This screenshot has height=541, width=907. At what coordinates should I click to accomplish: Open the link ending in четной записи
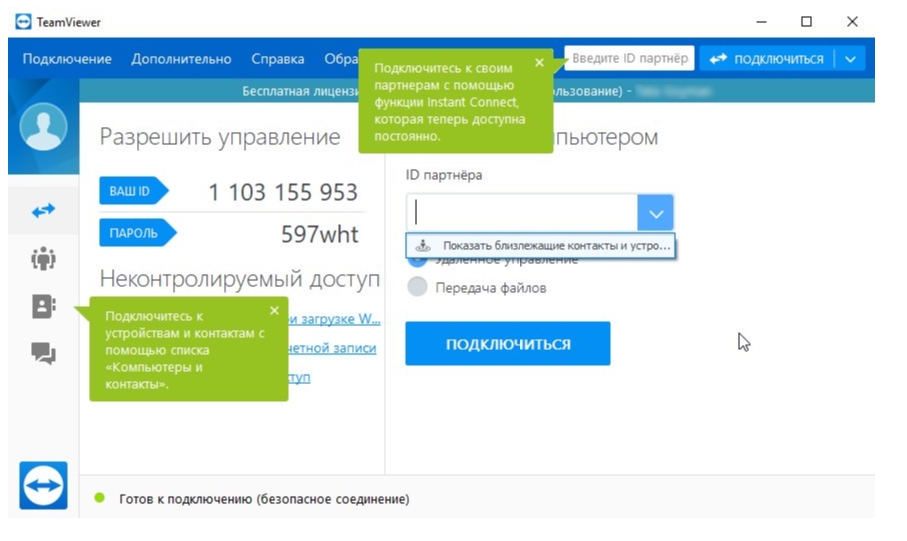(x=332, y=348)
